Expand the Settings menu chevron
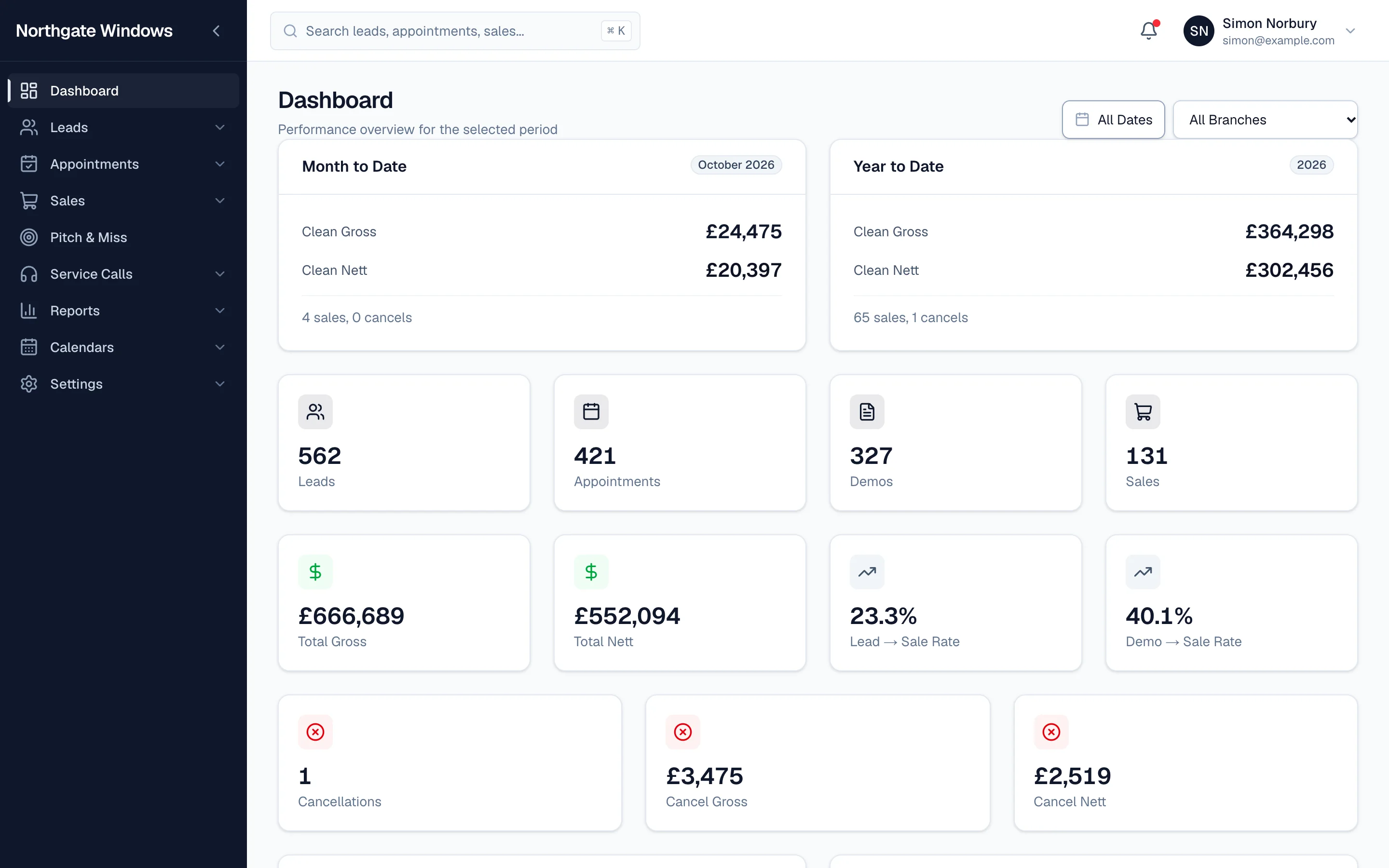Image resolution: width=1389 pixels, height=868 pixels. coord(220,384)
